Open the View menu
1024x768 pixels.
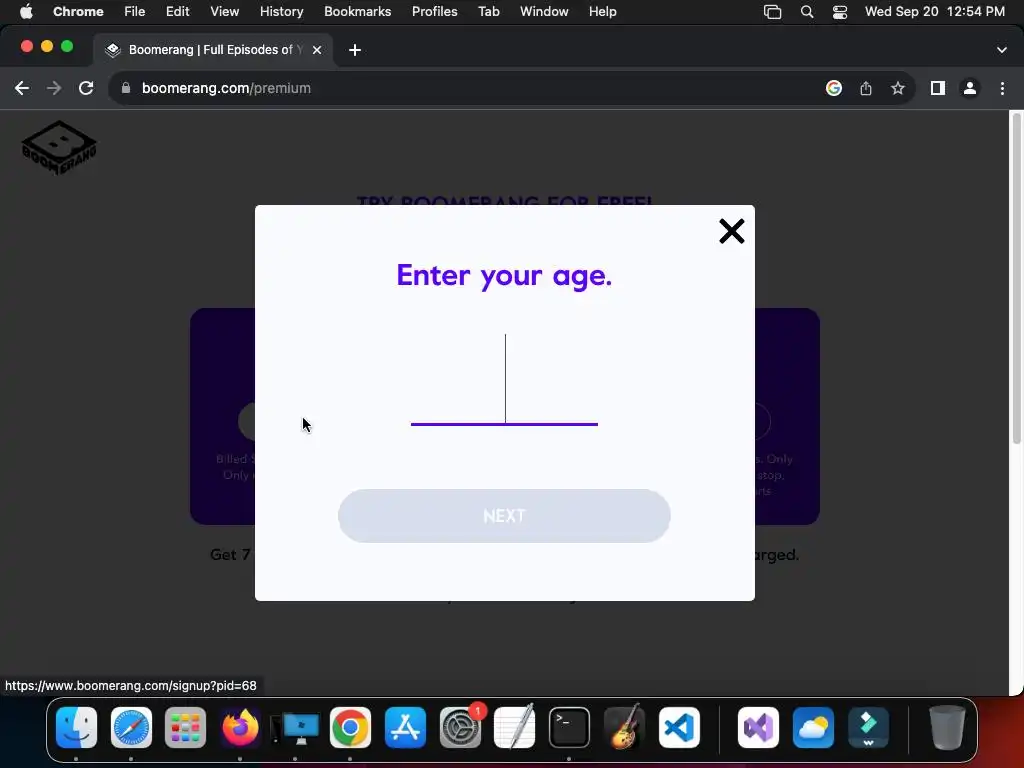(x=225, y=12)
